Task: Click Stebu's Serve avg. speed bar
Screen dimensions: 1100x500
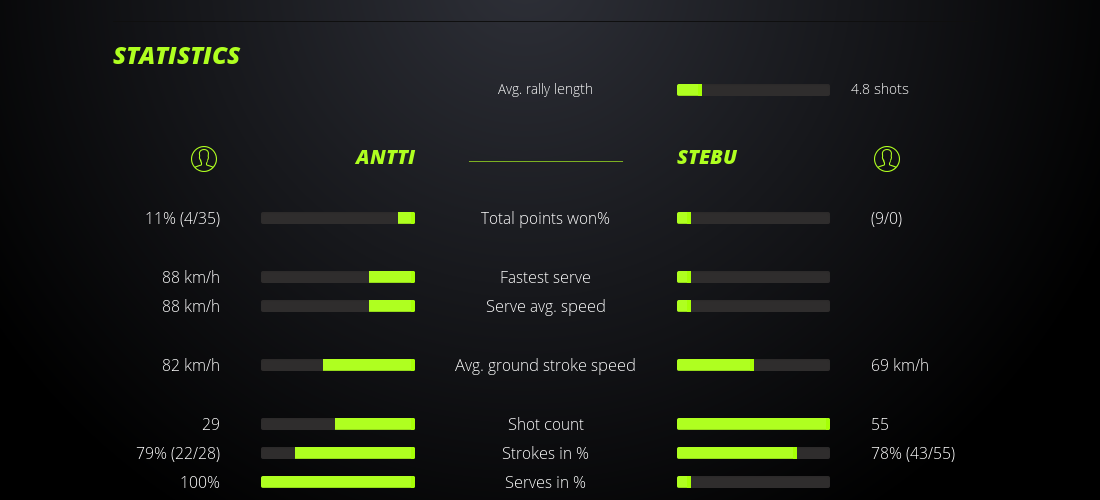Action: 753,306
